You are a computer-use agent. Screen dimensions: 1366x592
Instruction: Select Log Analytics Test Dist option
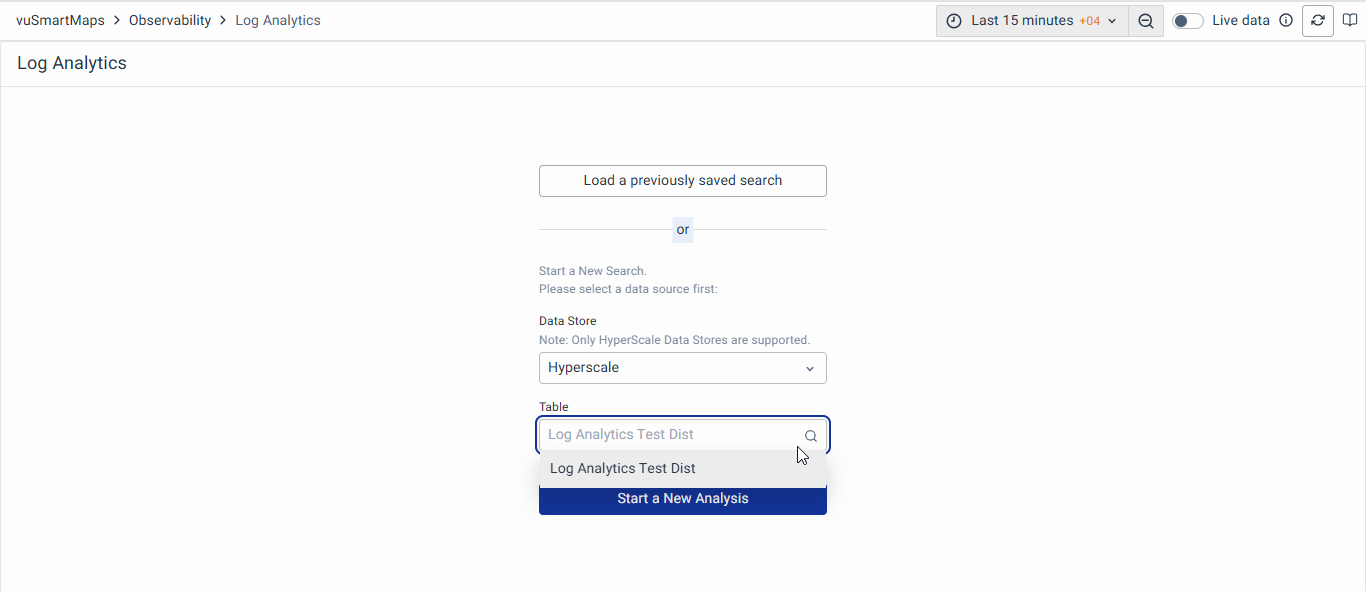[x=623, y=469]
